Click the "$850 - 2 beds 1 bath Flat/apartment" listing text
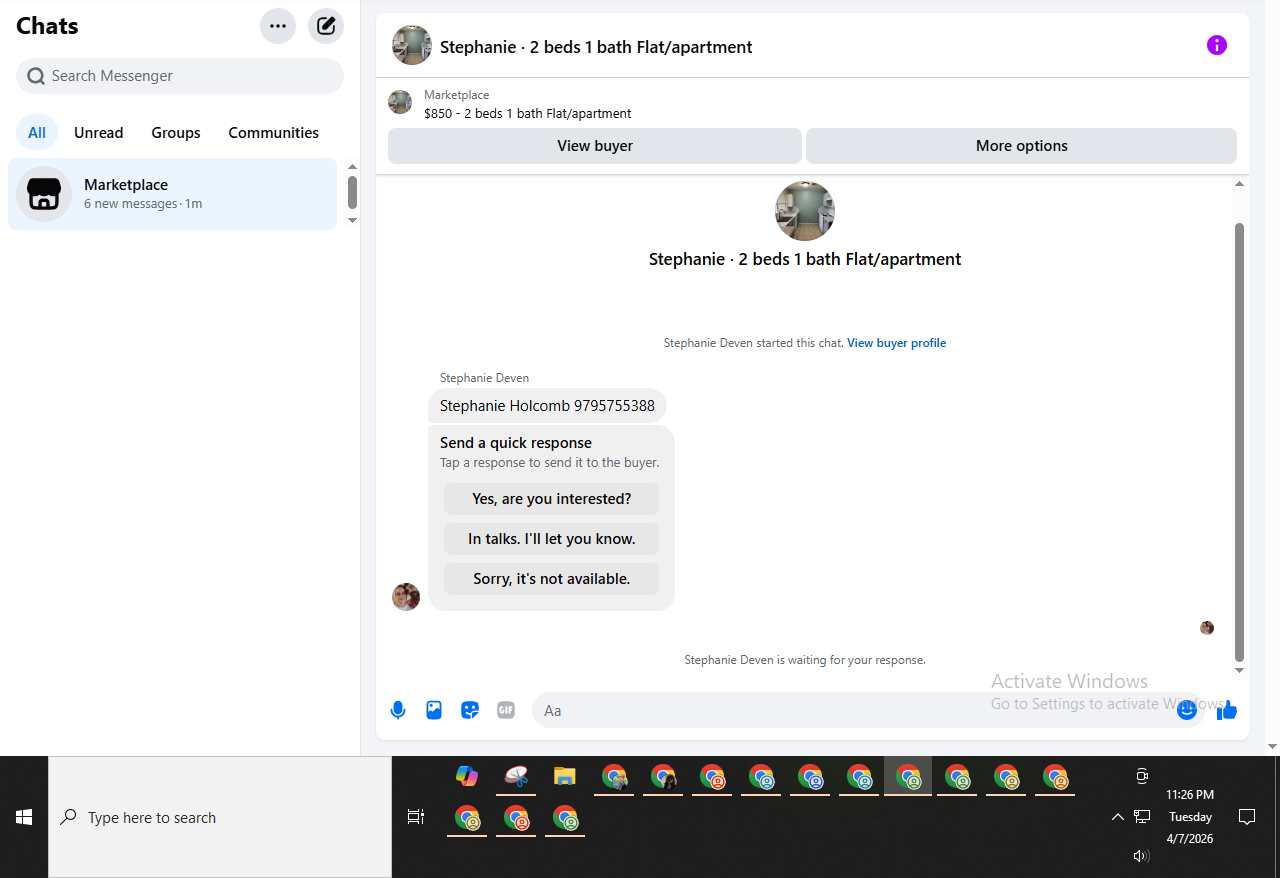The height and width of the screenshot is (878, 1280). coord(528,114)
